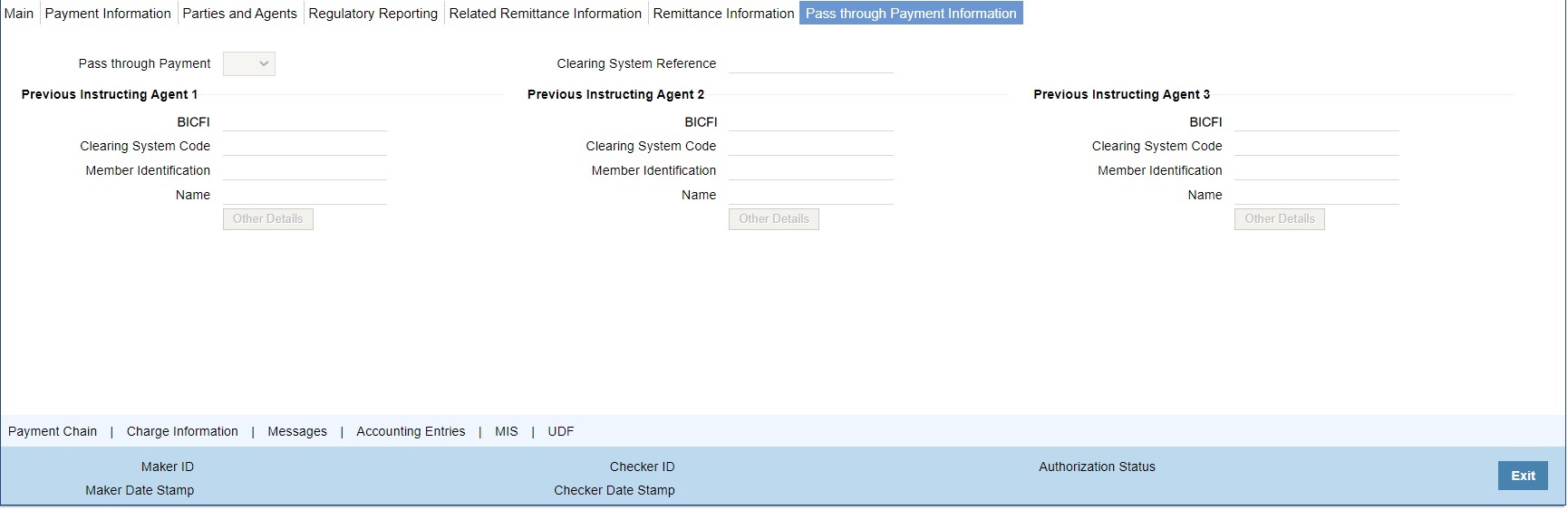
Task: Switch to the Main tab
Action: click(19, 14)
